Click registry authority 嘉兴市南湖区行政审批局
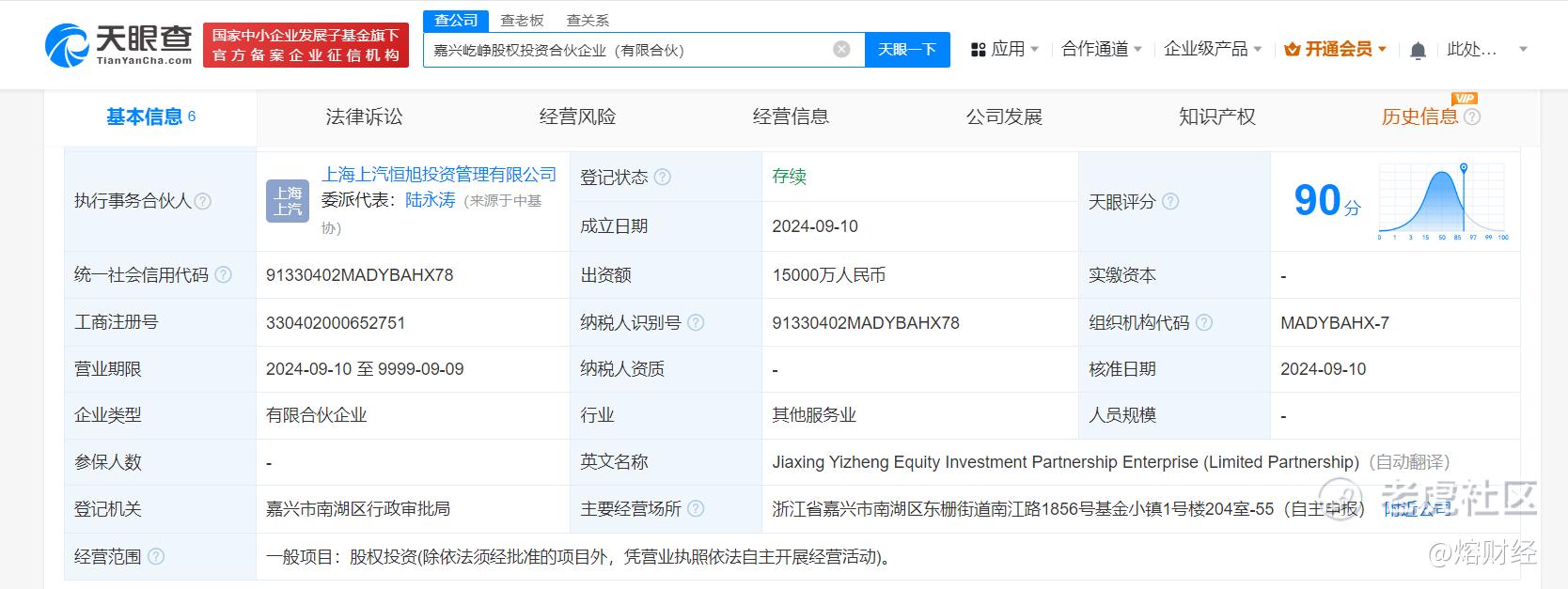 (x=358, y=509)
